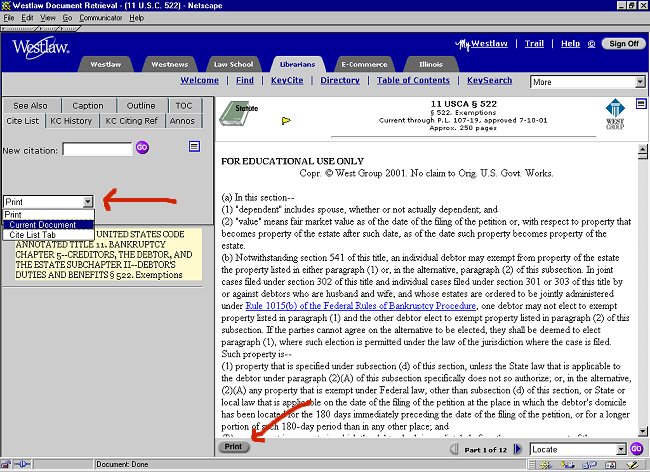Switch to the E-Commerce tab
The height and width of the screenshot is (472, 650).
(x=364, y=64)
